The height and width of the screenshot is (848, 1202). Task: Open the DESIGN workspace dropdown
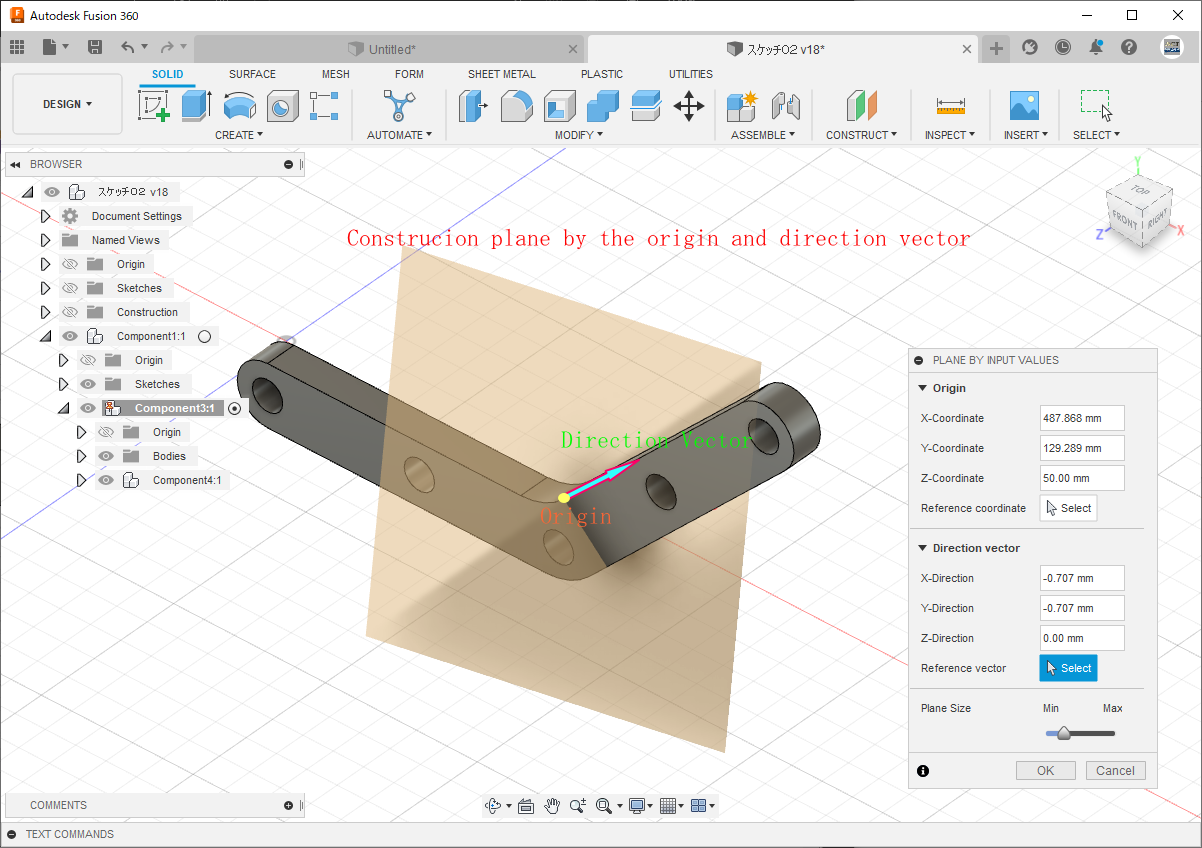point(67,104)
